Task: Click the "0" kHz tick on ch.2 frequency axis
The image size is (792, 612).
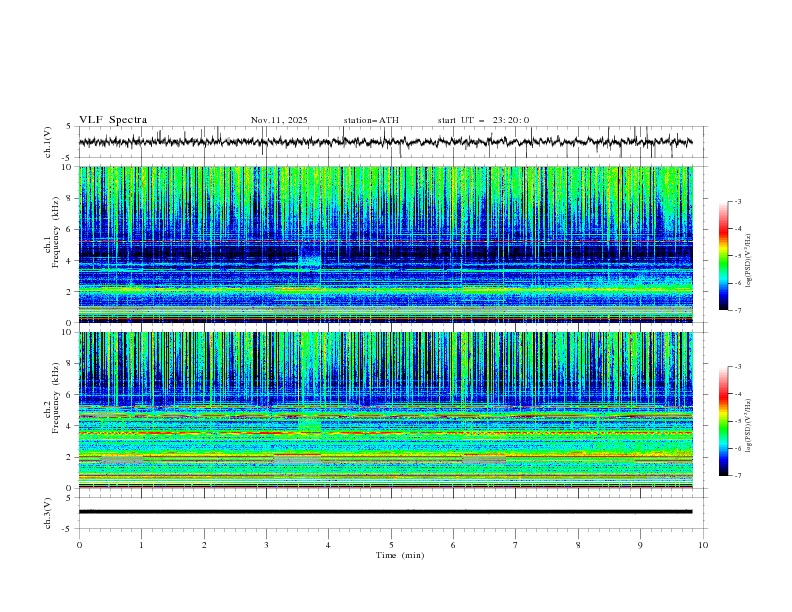Action: (x=70, y=488)
